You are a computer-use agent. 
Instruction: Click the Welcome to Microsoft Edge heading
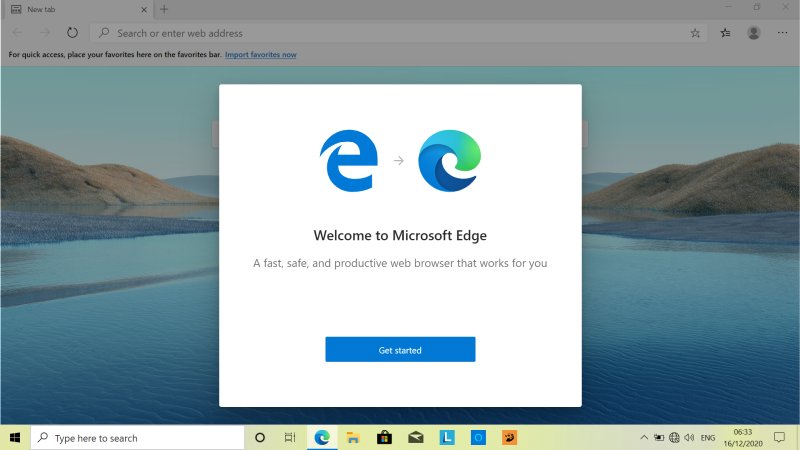point(400,235)
